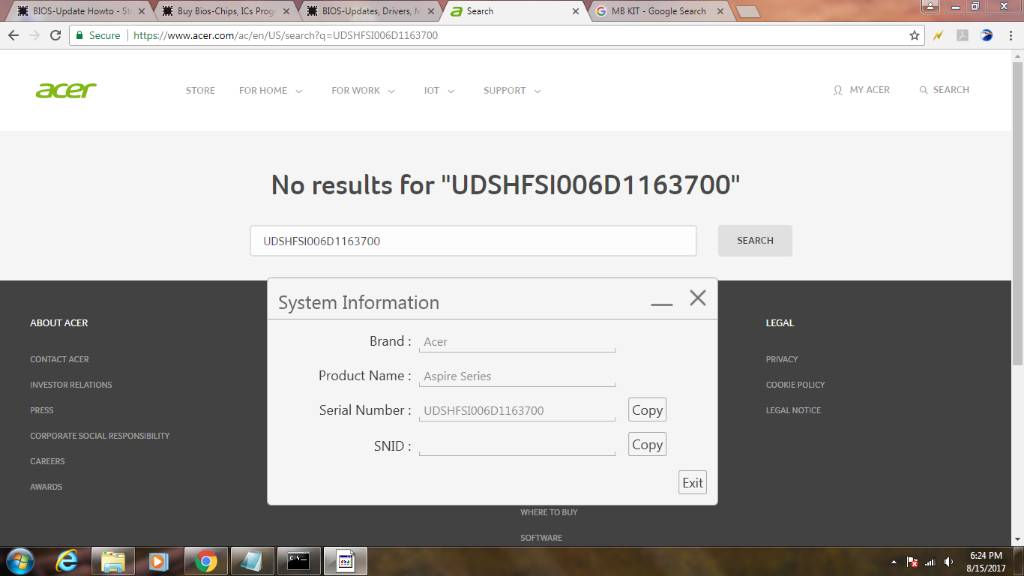This screenshot has height=576, width=1024.
Task: Show hidden system tray icons
Action: tap(893, 562)
